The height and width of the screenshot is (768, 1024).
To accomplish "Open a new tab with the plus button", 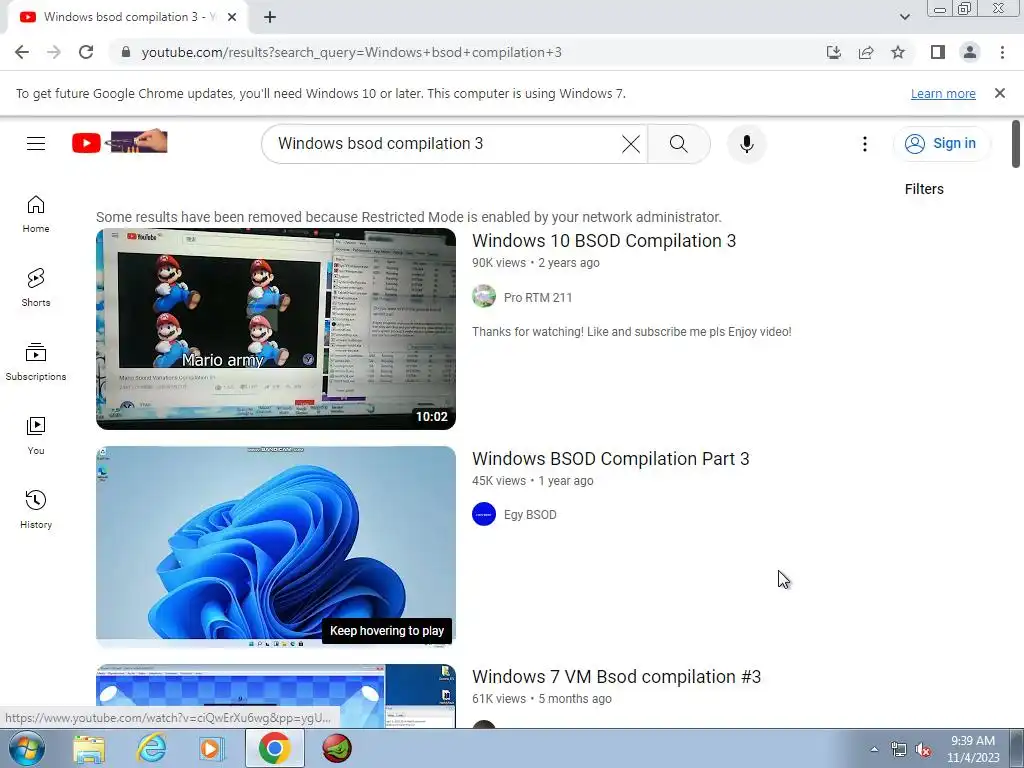I will click(x=270, y=17).
